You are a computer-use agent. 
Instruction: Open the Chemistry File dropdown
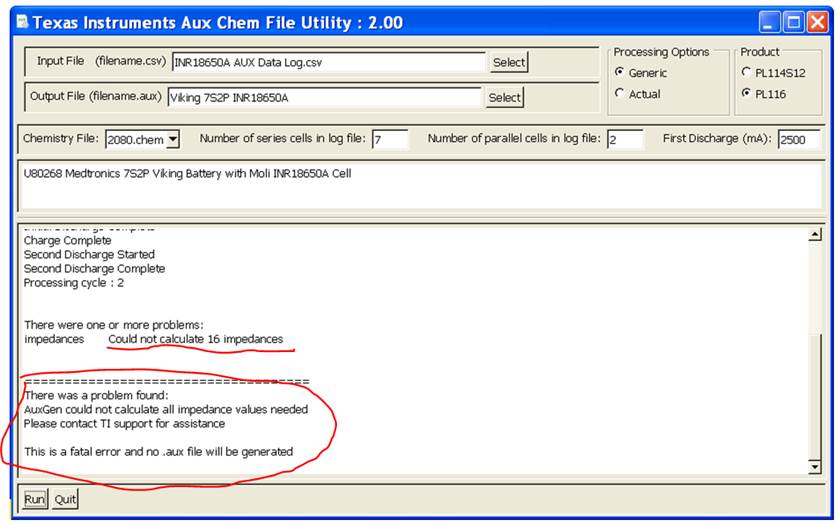[x=173, y=140]
